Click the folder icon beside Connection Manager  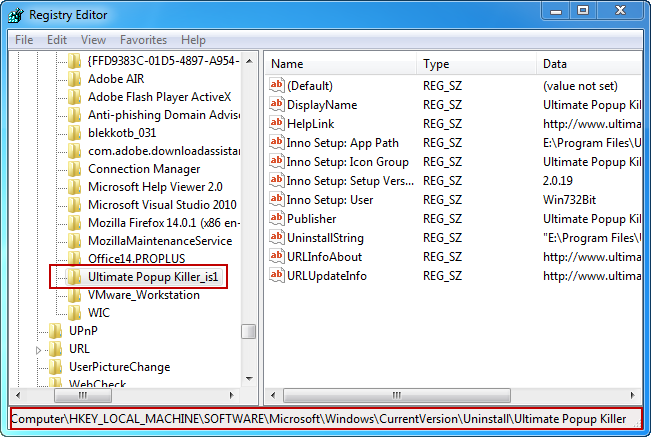[74, 169]
